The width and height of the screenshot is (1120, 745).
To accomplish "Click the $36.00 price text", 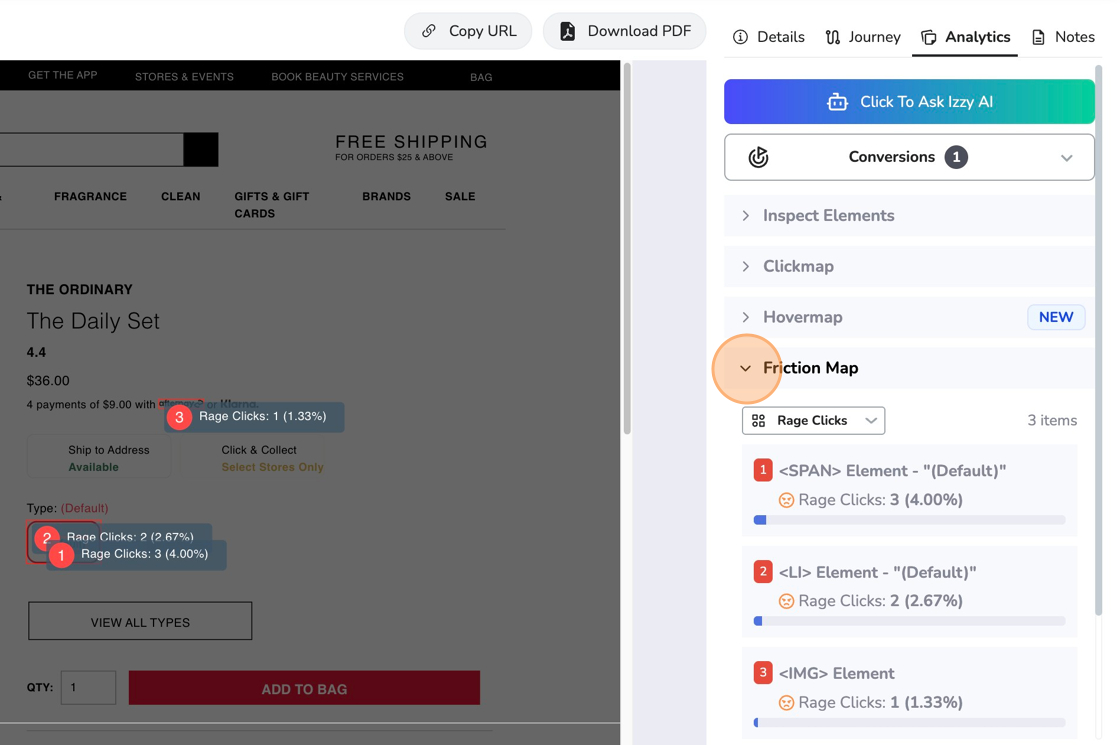I will [x=48, y=381].
